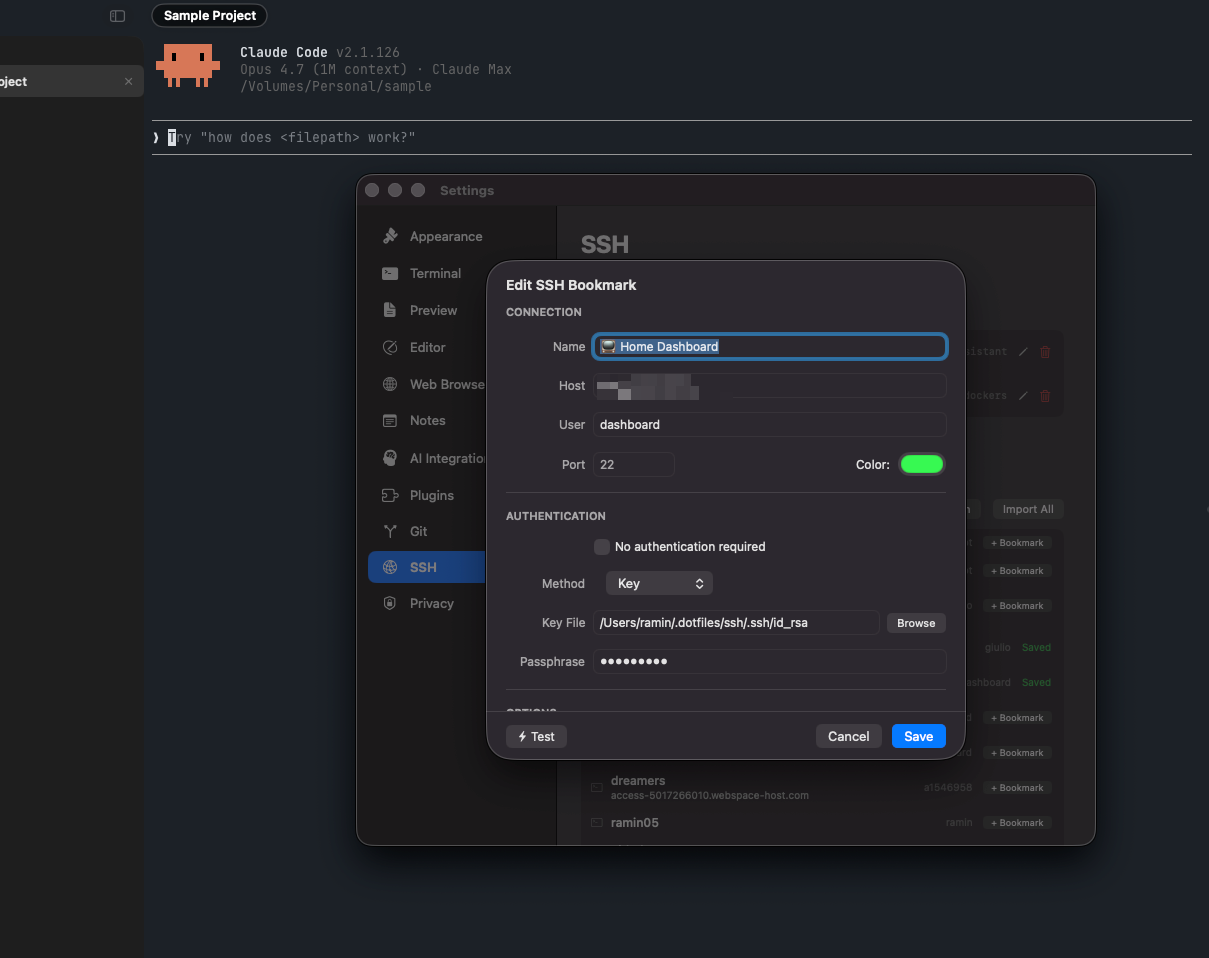Delete the bookmark ending in 'sistant' via trash
Image resolution: width=1209 pixels, height=958 pixels.
[x=1046, y=352]
